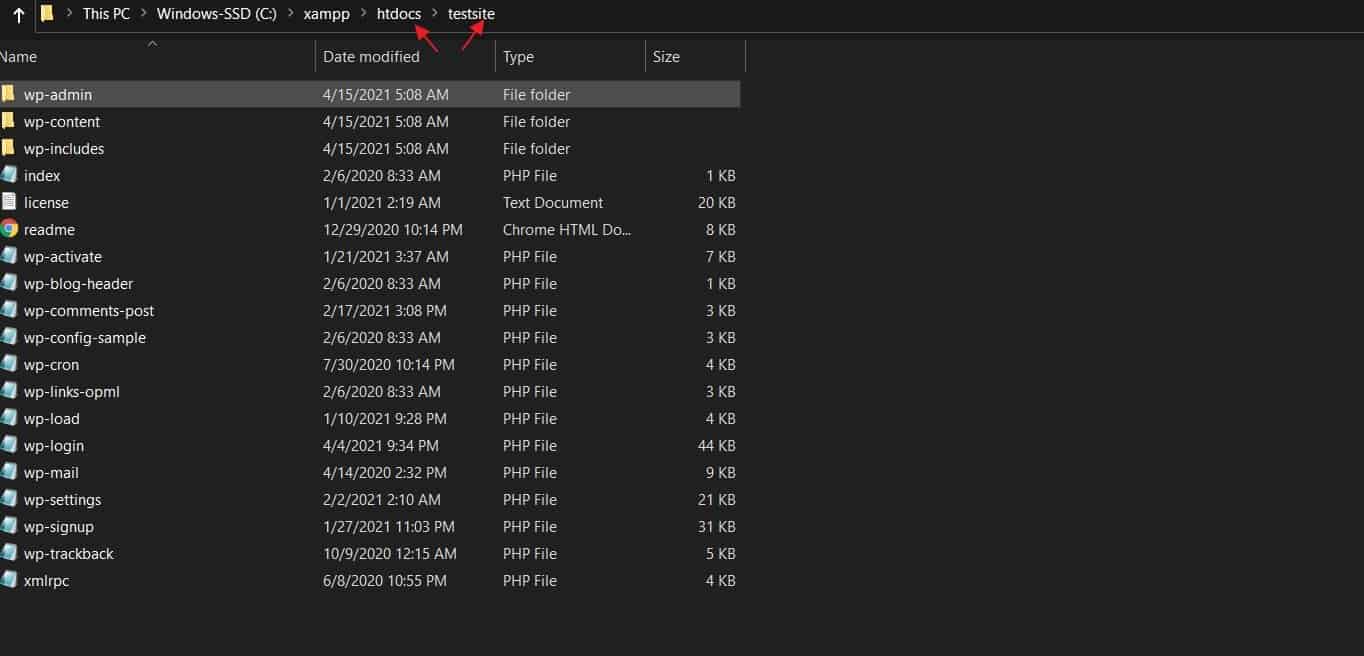Select the wp-content folder icon
Viewport: 1364px width, 656px height.
click(x=8, y=121)
